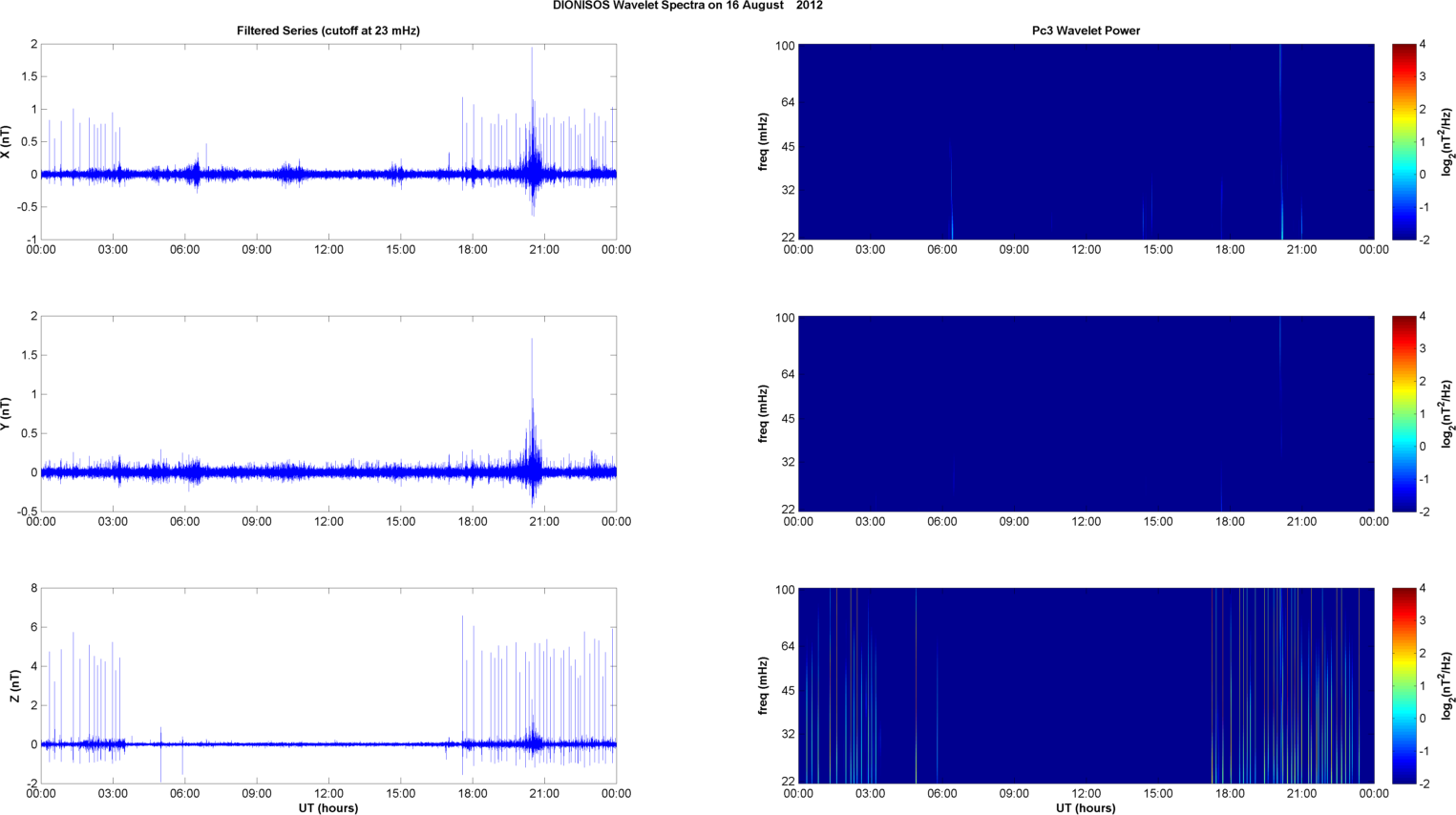Click 'freq (mHz)' label of middle spectrogram
Viewport: 1456px width, 815px height.
point(764,414)
